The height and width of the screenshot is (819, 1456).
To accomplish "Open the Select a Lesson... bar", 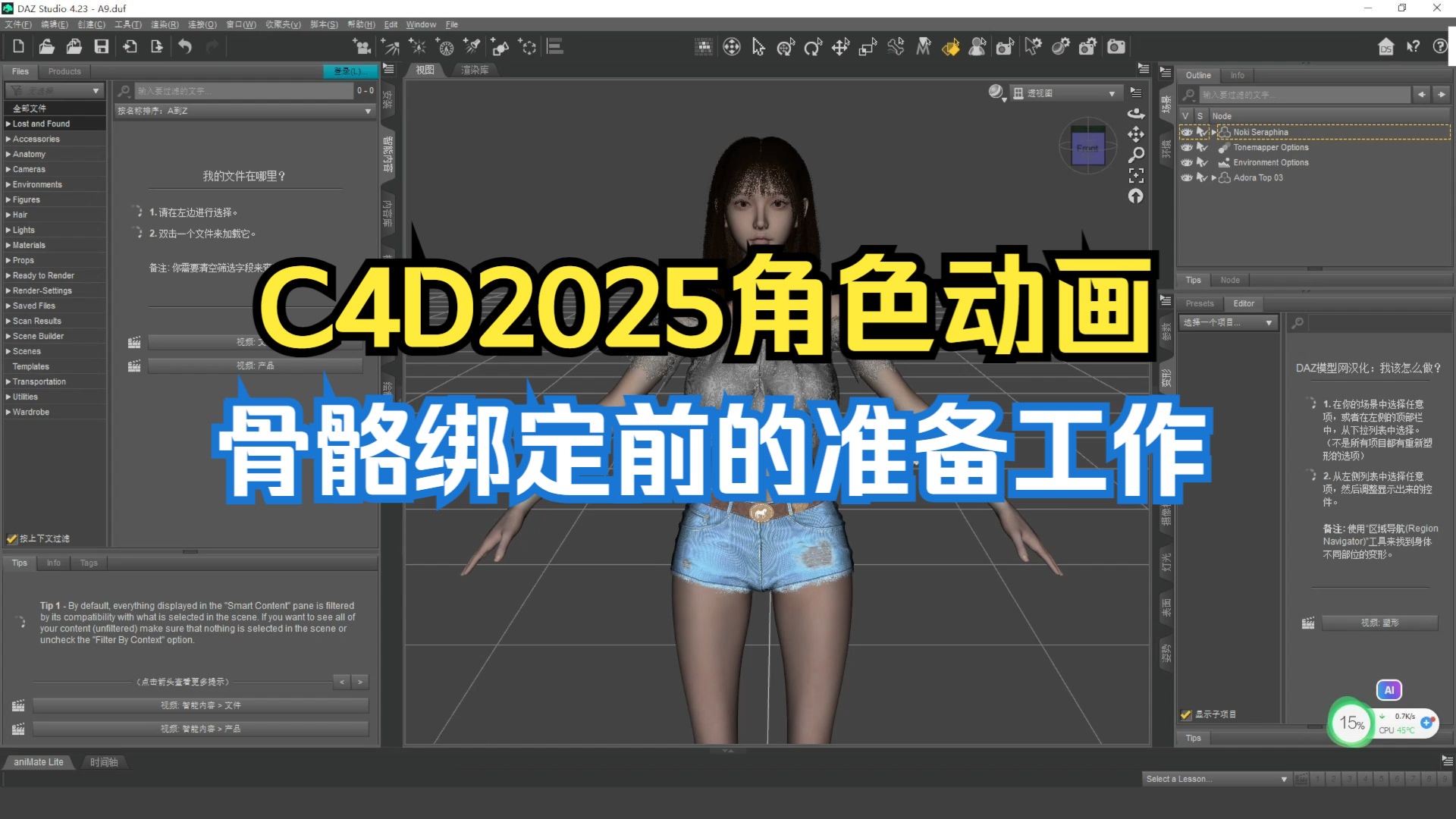I will [x=1214, y=778].
